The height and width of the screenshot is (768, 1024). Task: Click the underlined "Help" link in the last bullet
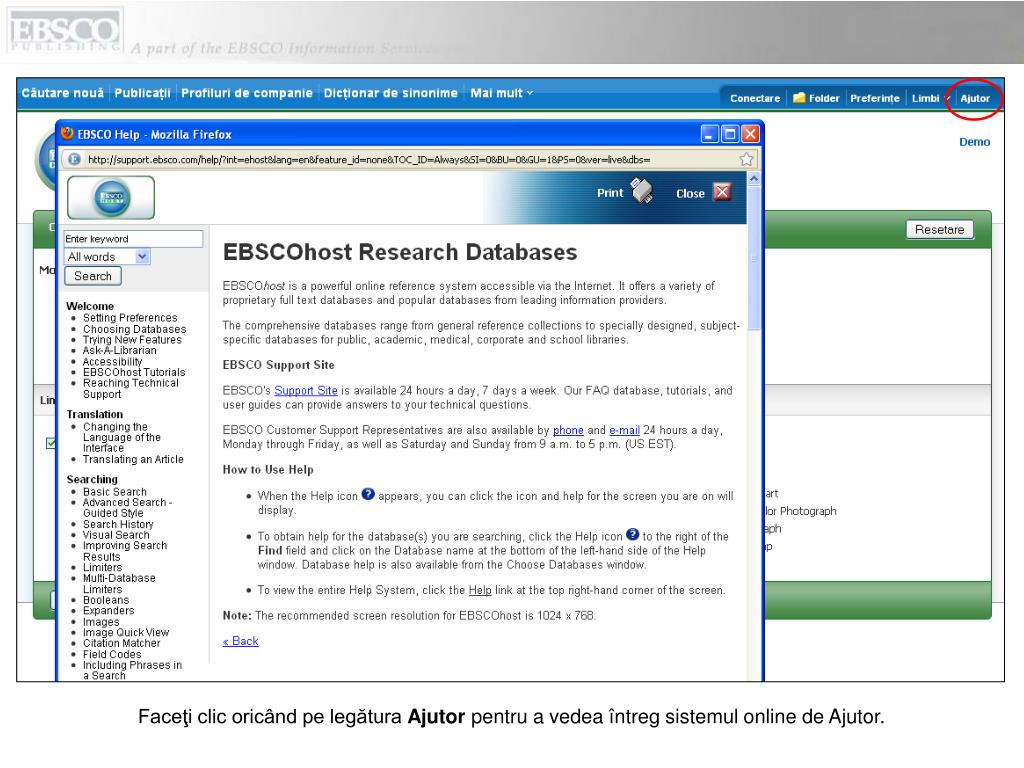tap(480, 590)
